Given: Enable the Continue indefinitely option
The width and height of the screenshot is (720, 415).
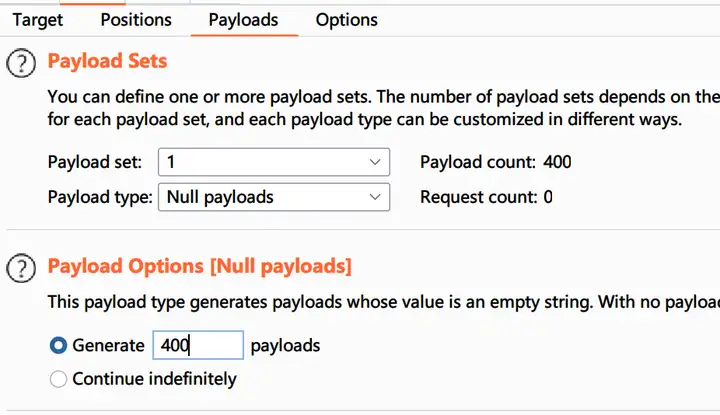Looking at the screenshot, I should [x=59, y=379].
